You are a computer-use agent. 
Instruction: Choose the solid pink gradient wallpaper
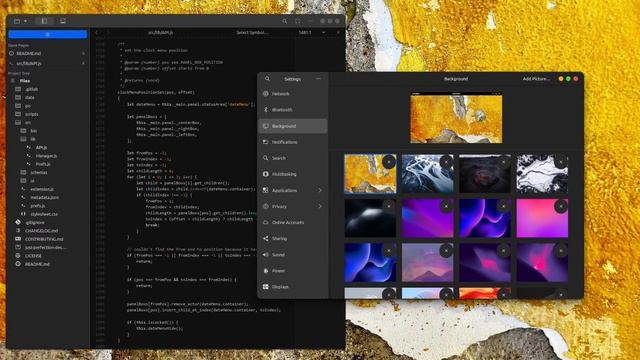[x=542, y=218]
